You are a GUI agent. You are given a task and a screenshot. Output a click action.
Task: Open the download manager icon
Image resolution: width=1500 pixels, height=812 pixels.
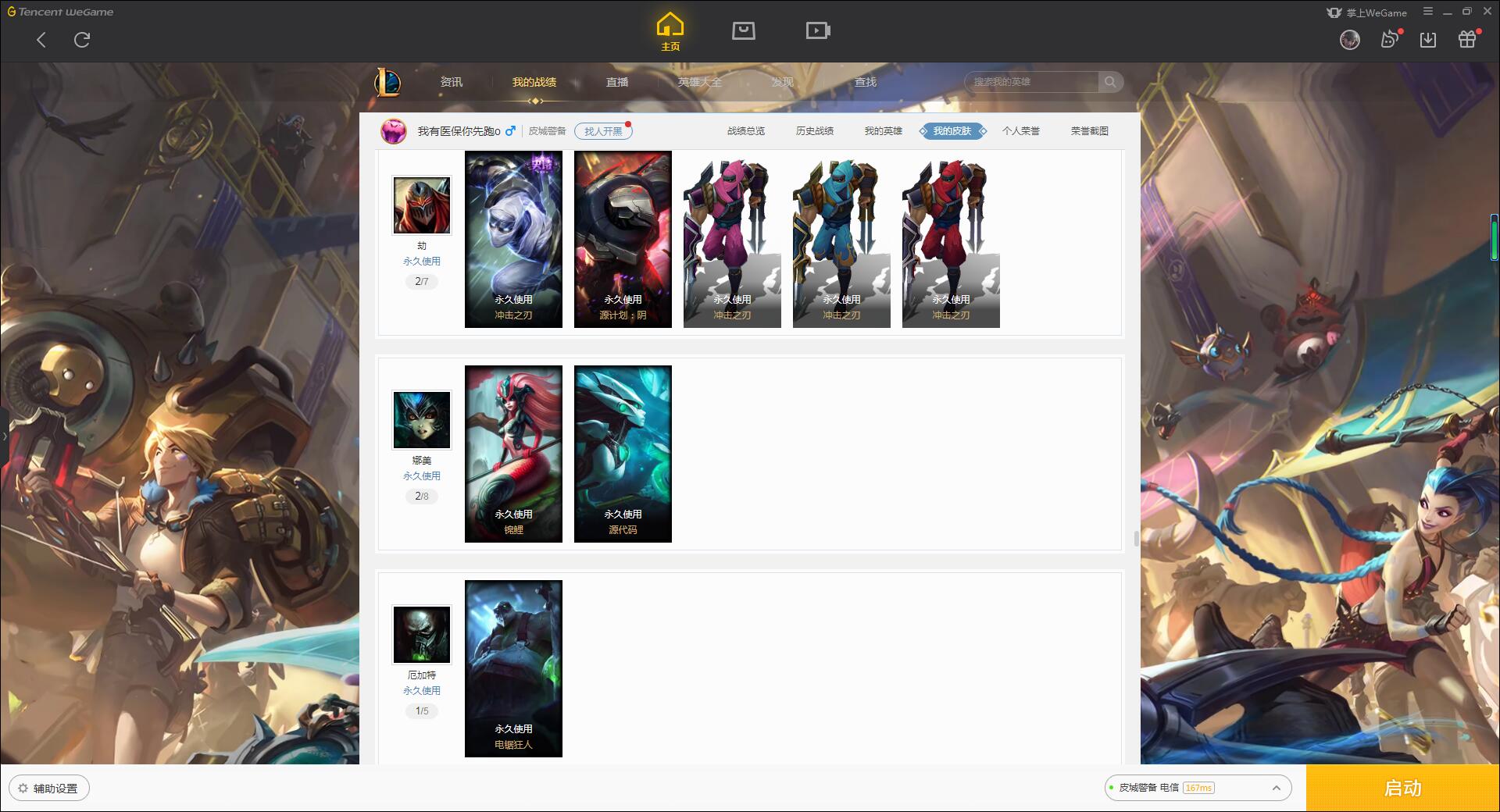[1428, 40]
